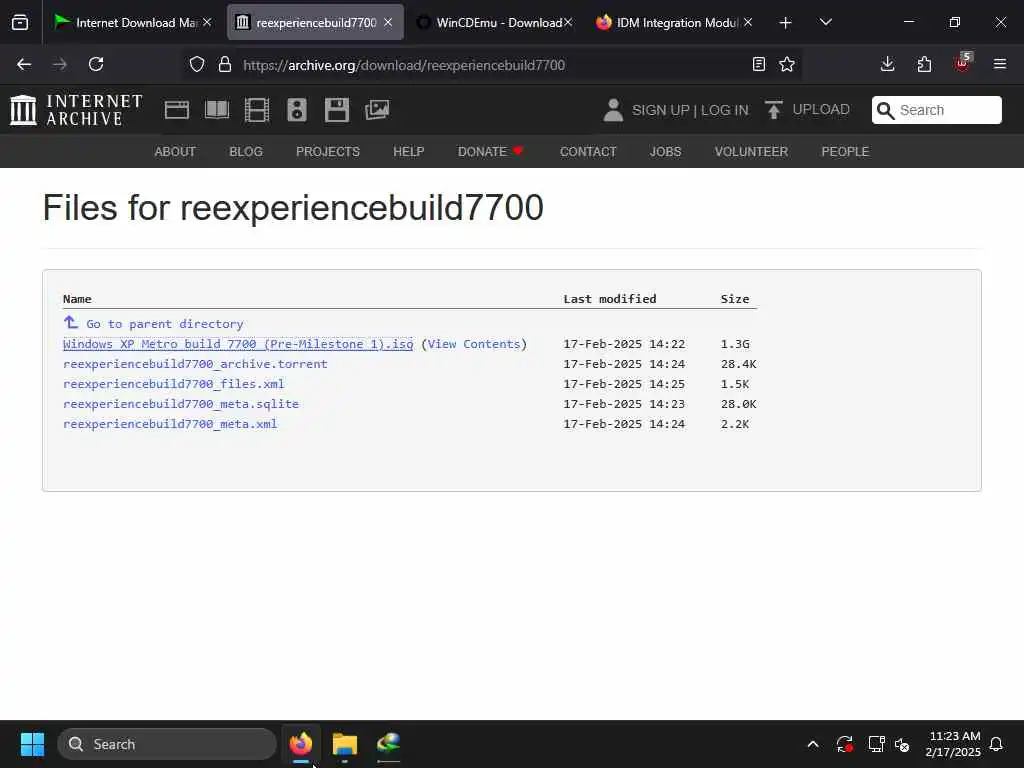
Task: Click the site security padlock icon
Action: pos(225,64)
